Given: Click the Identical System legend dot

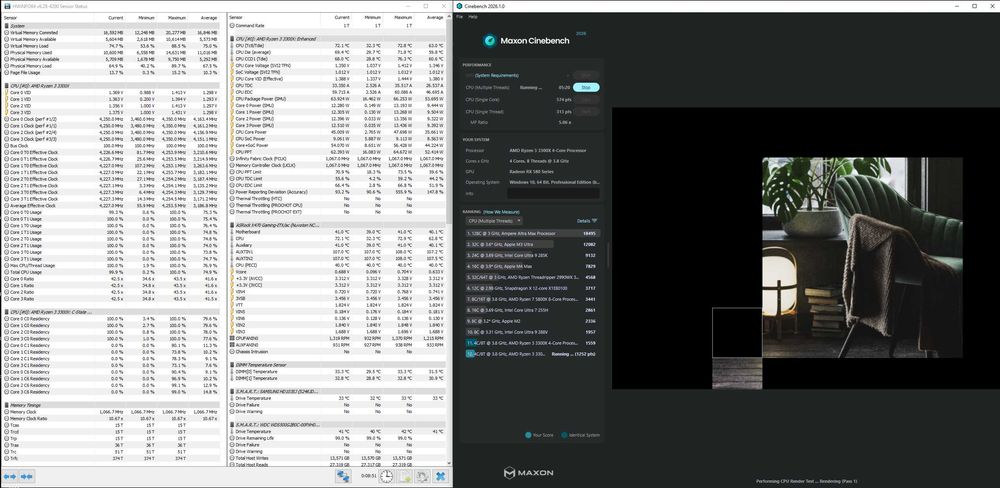Looking at the screenshot, I should (x=564, y=435).
